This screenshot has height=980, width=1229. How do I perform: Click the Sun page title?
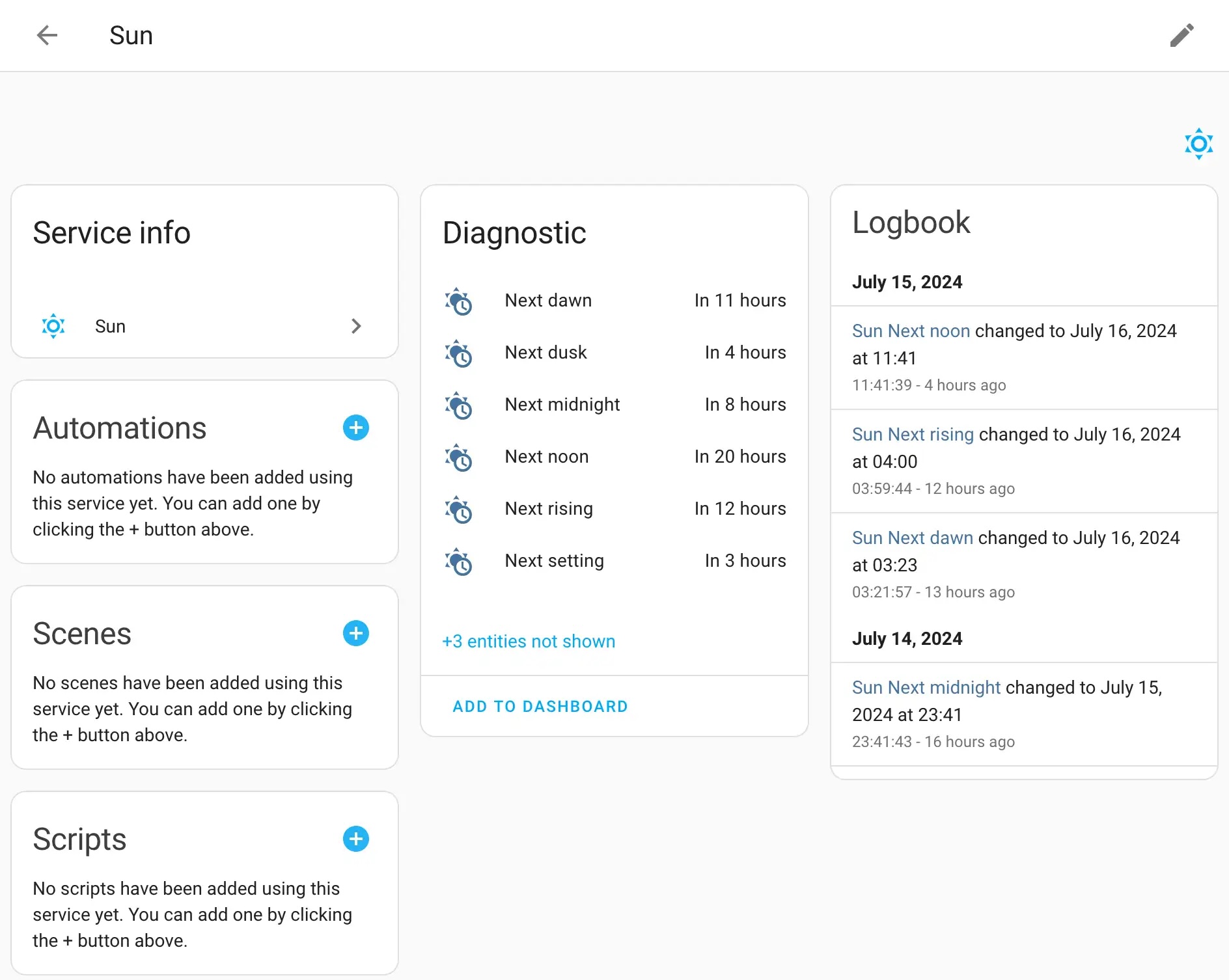point(131,35)
